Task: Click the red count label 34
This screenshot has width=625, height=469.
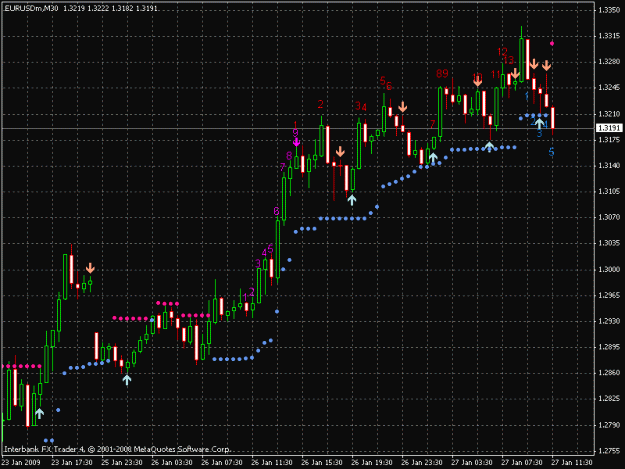Action: 361,106
